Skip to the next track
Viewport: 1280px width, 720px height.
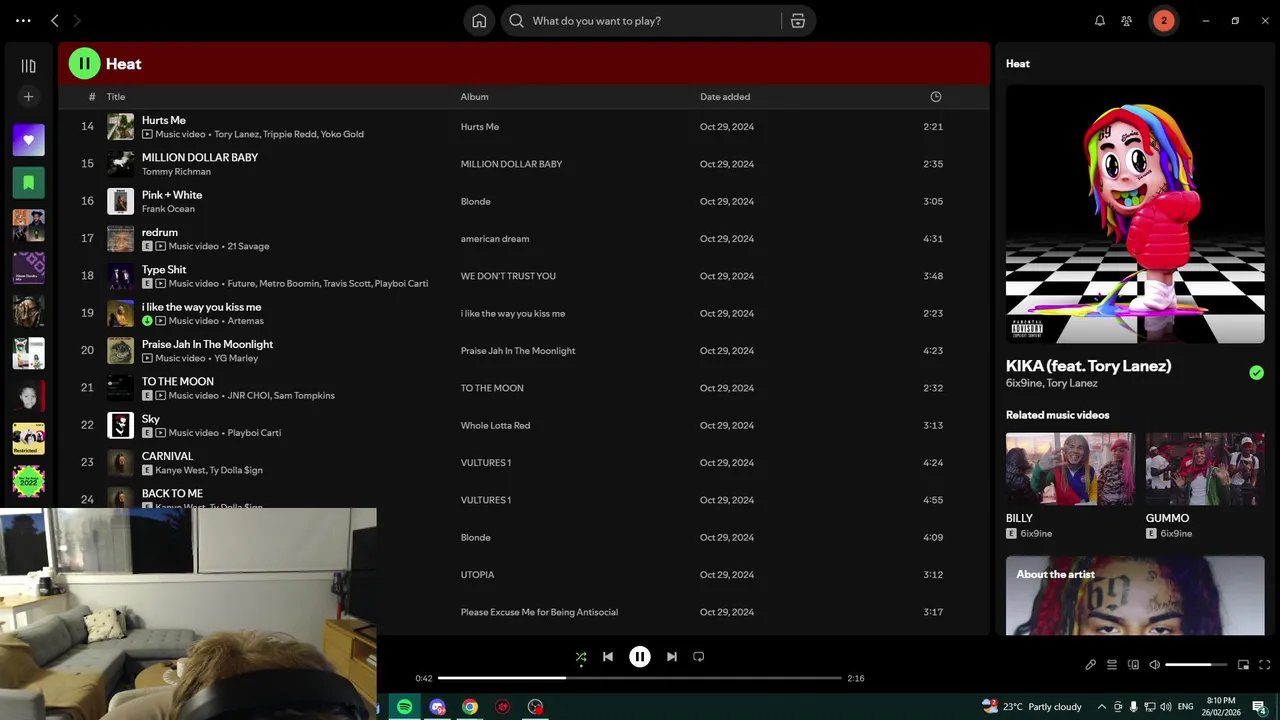point(672,657)
